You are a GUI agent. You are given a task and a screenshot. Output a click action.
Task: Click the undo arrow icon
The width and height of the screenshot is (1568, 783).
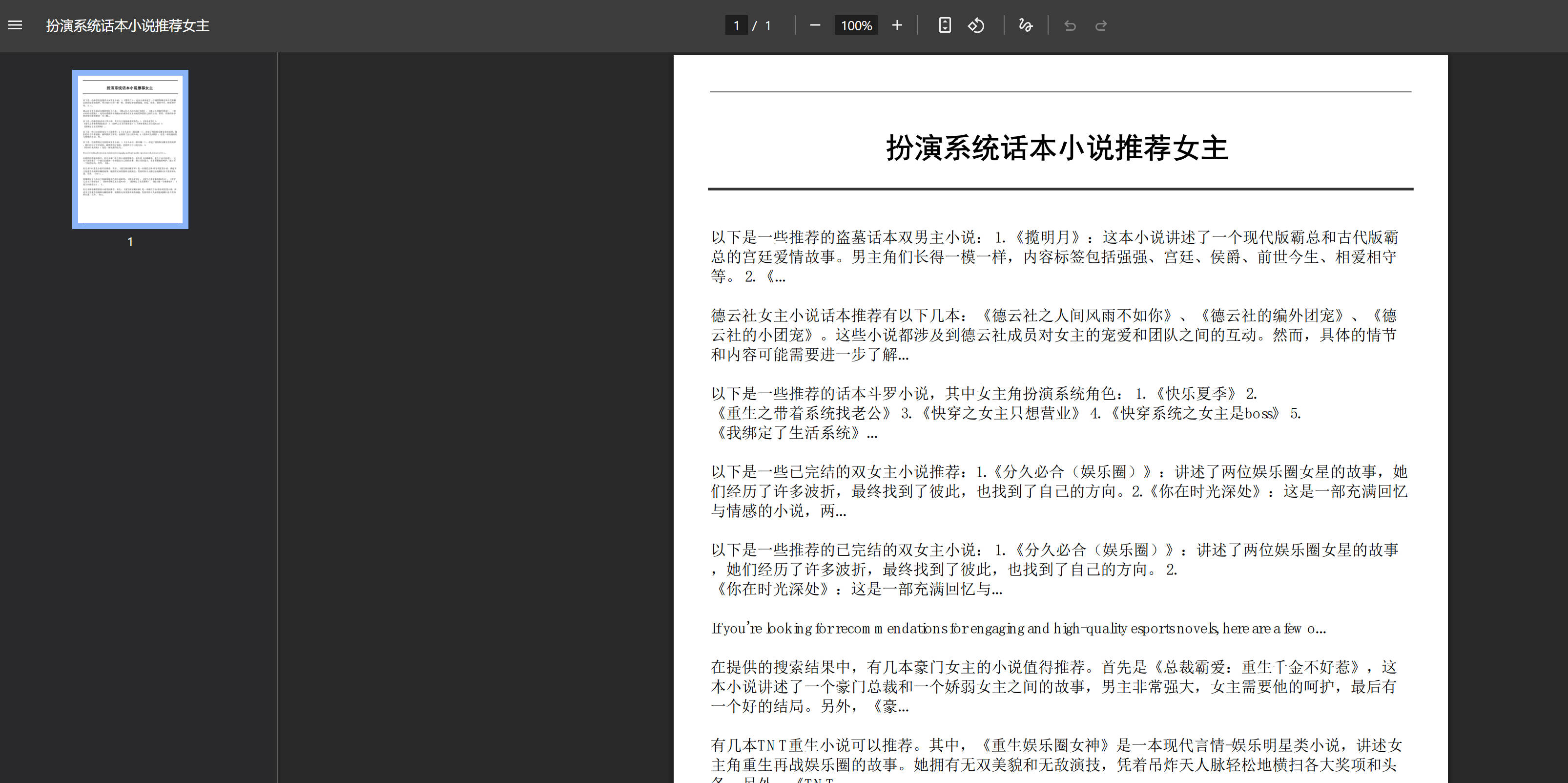point(1070,25)
